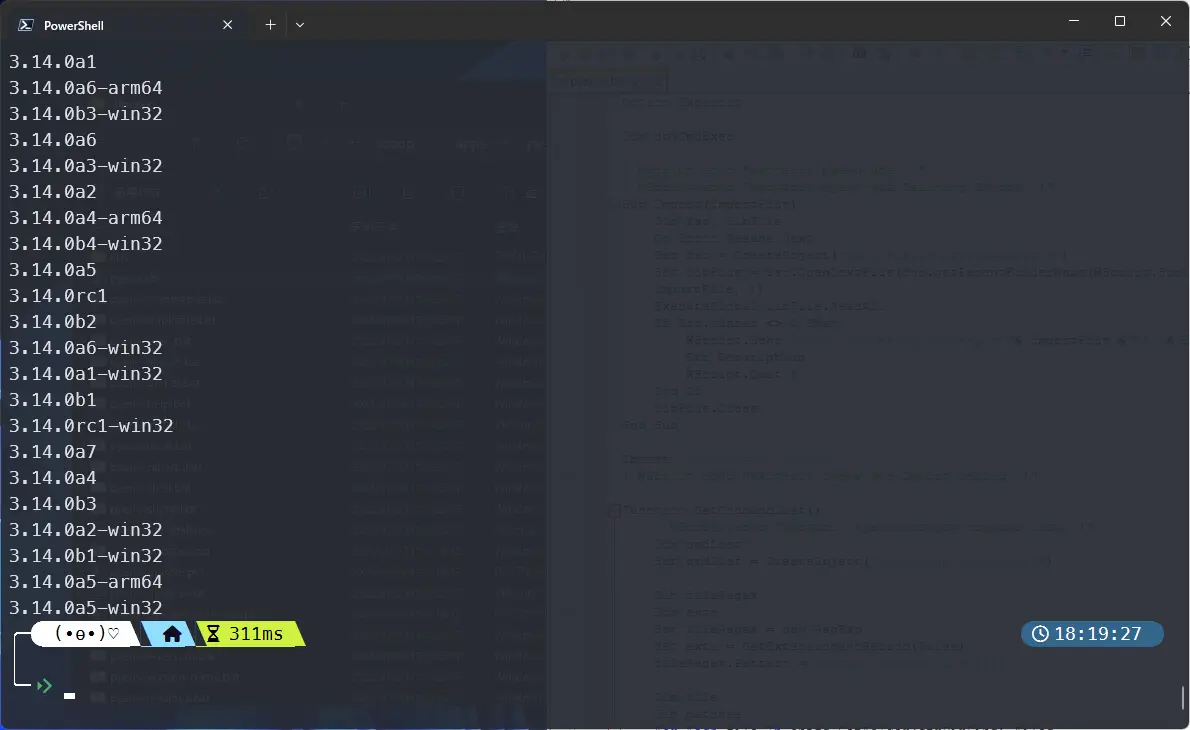Close the terminal window
The height and width of the screenshot is (730, 1190).
[1166, 21]
